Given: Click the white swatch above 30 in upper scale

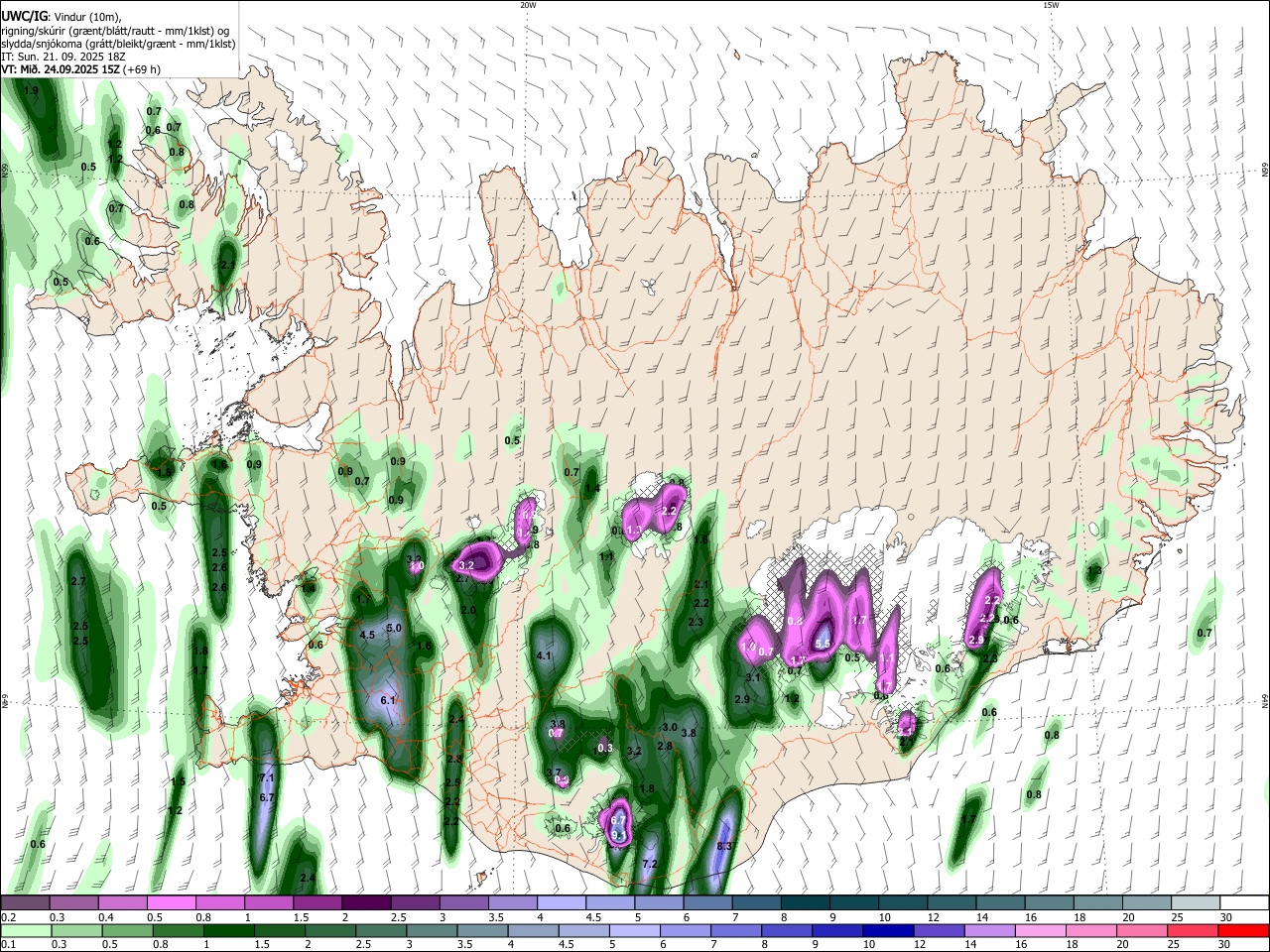Looking at the screenshot, I should tap(1243, 903).
